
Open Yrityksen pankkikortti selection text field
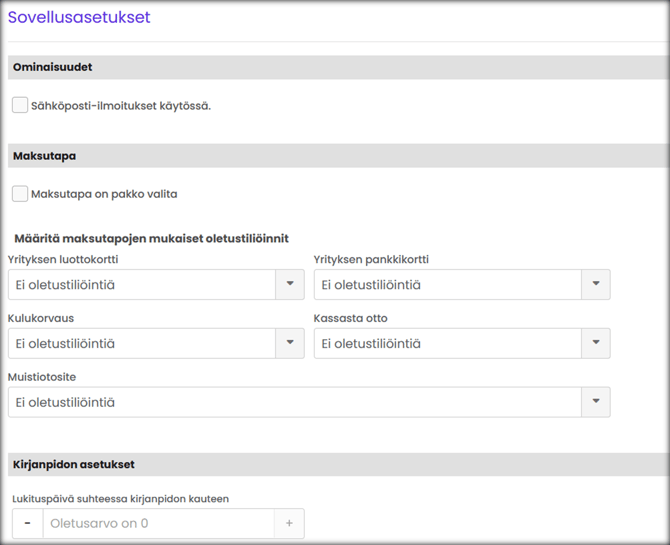(446, 285)
